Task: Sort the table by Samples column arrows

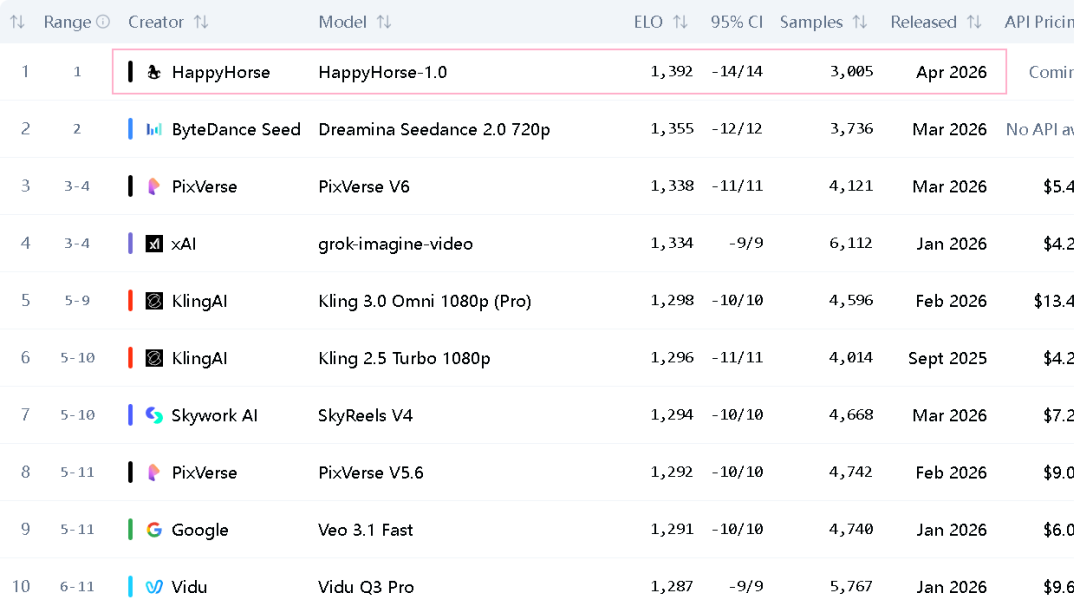Action: 860,22
